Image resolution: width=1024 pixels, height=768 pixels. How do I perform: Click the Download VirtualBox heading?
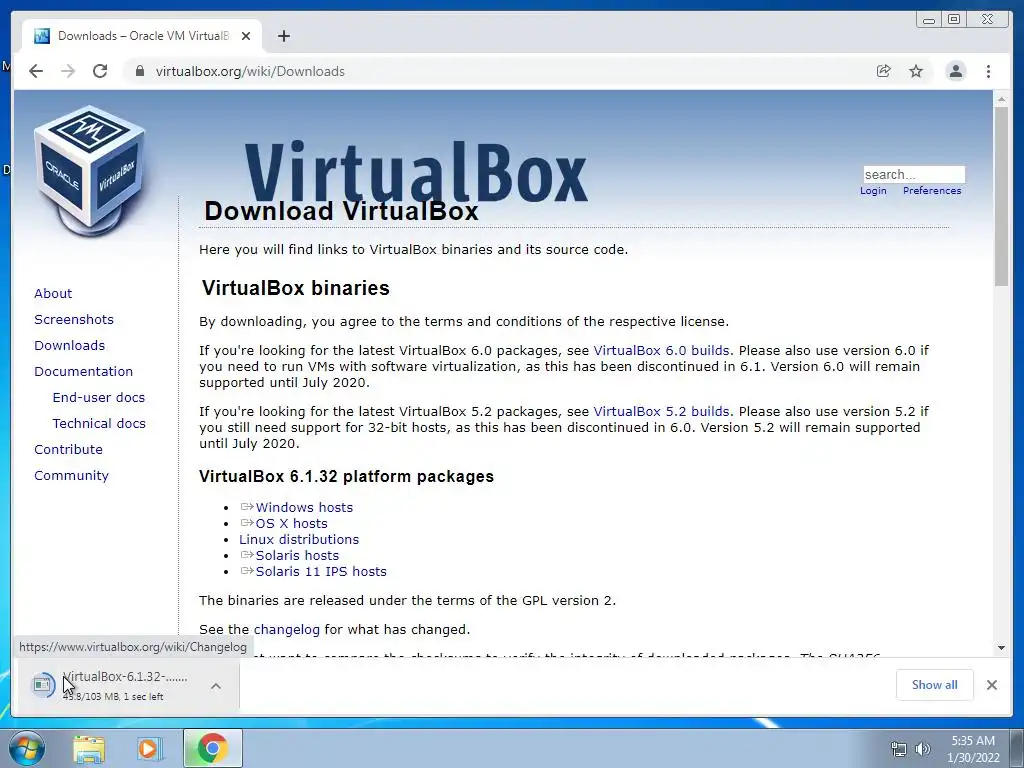click(341, 211)
